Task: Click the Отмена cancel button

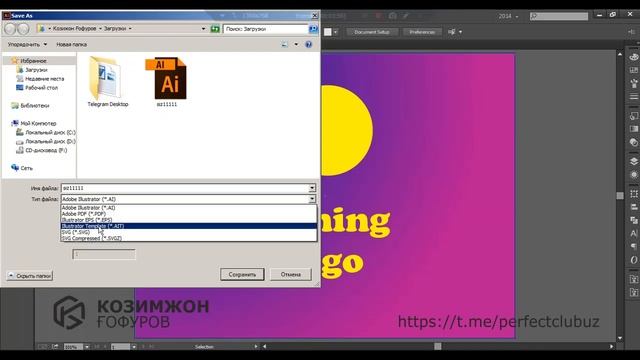Action: tap(291, 274)
